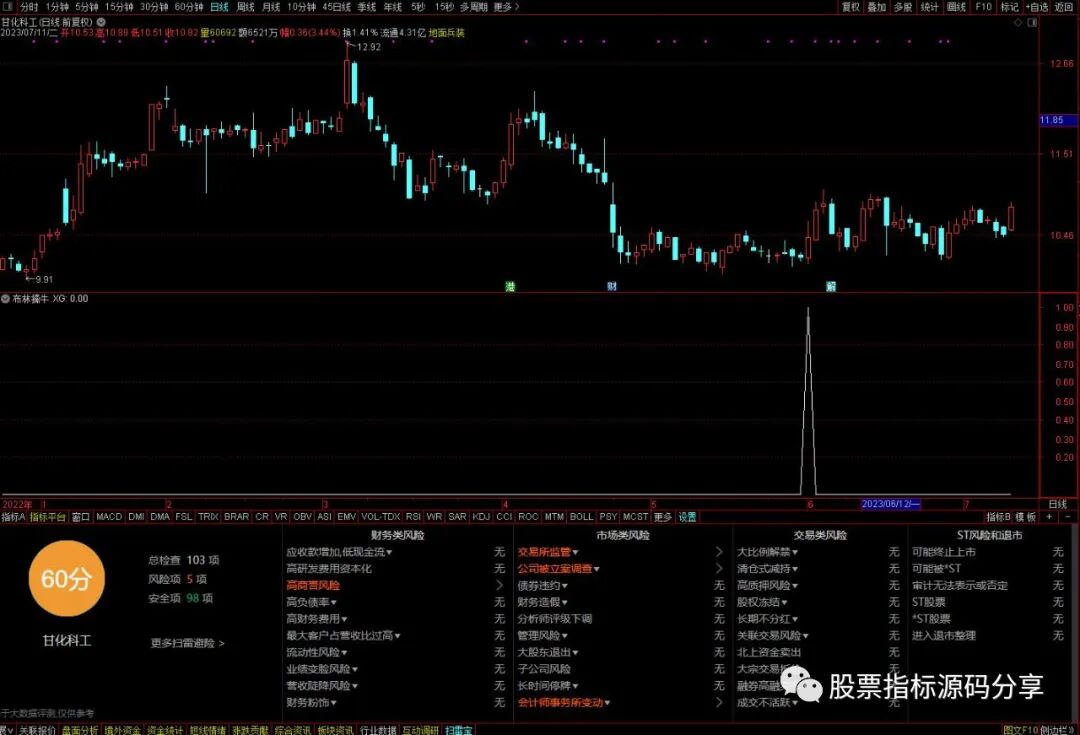Select the RSI indicator tab
This screenshot has height=735, width=1080.
point(413,517)
